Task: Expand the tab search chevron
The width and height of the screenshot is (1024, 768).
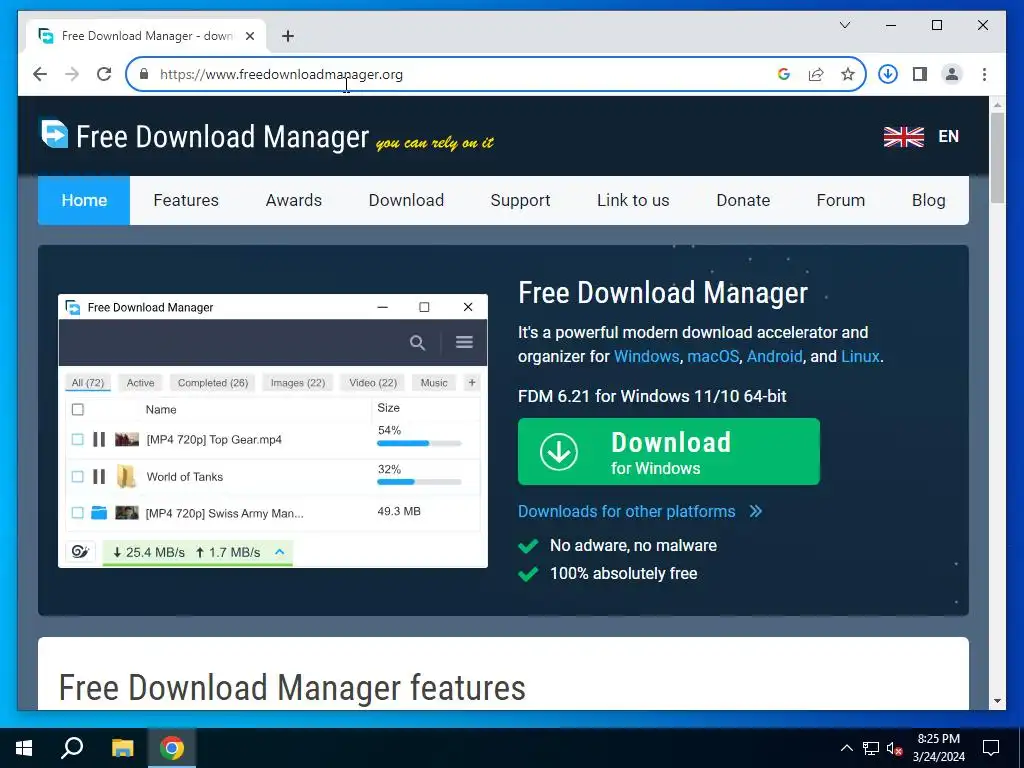Action: coord(845,25)
